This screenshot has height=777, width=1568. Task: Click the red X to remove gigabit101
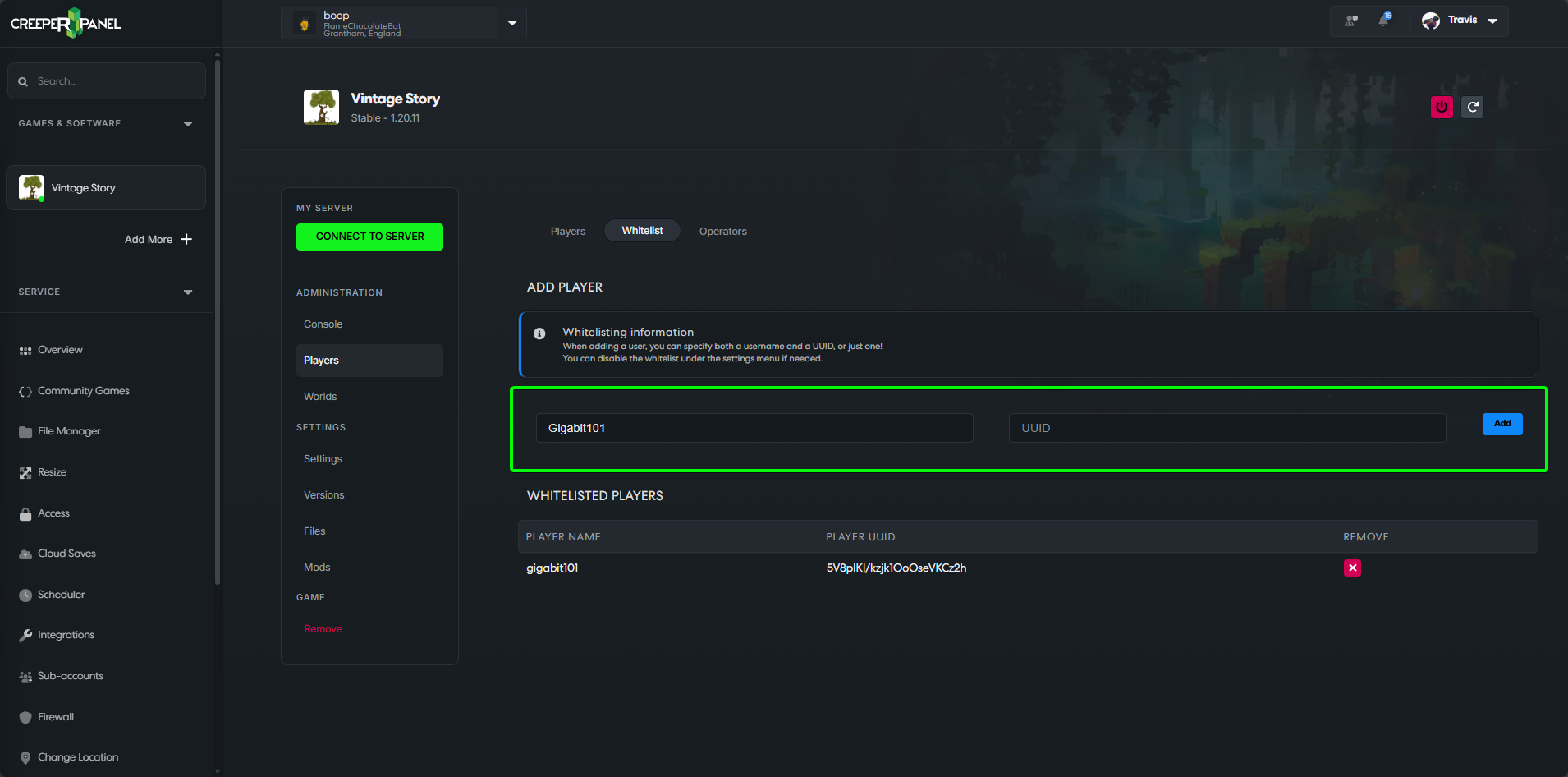[1352, 568]
